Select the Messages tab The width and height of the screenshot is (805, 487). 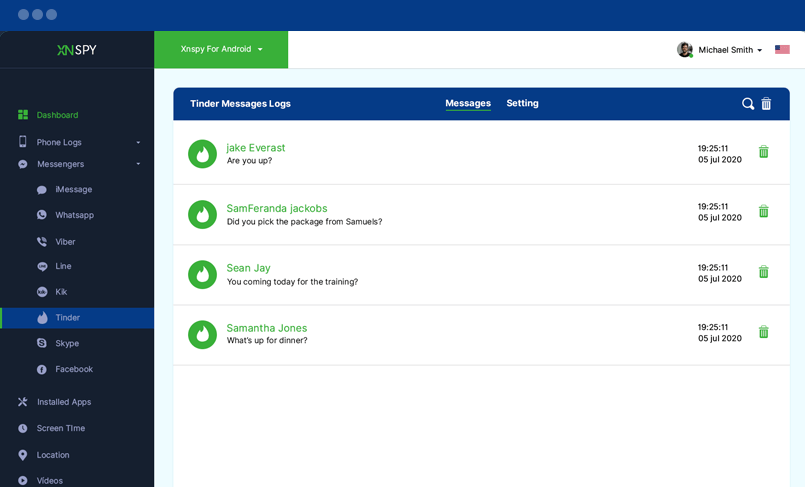(x=468, y=103)
